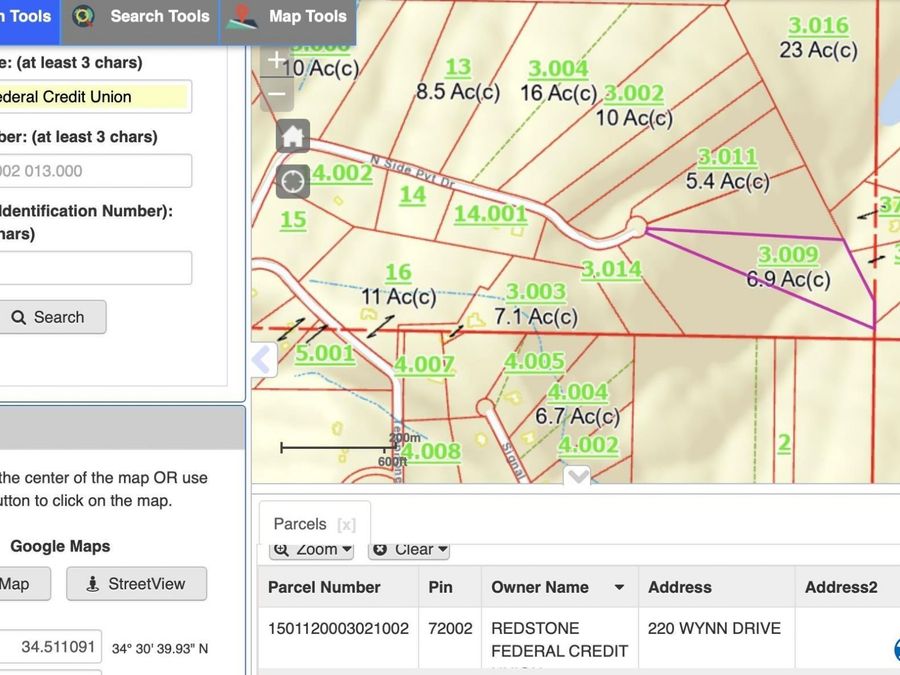Open Search Tools tab

[x=140, y=17]
